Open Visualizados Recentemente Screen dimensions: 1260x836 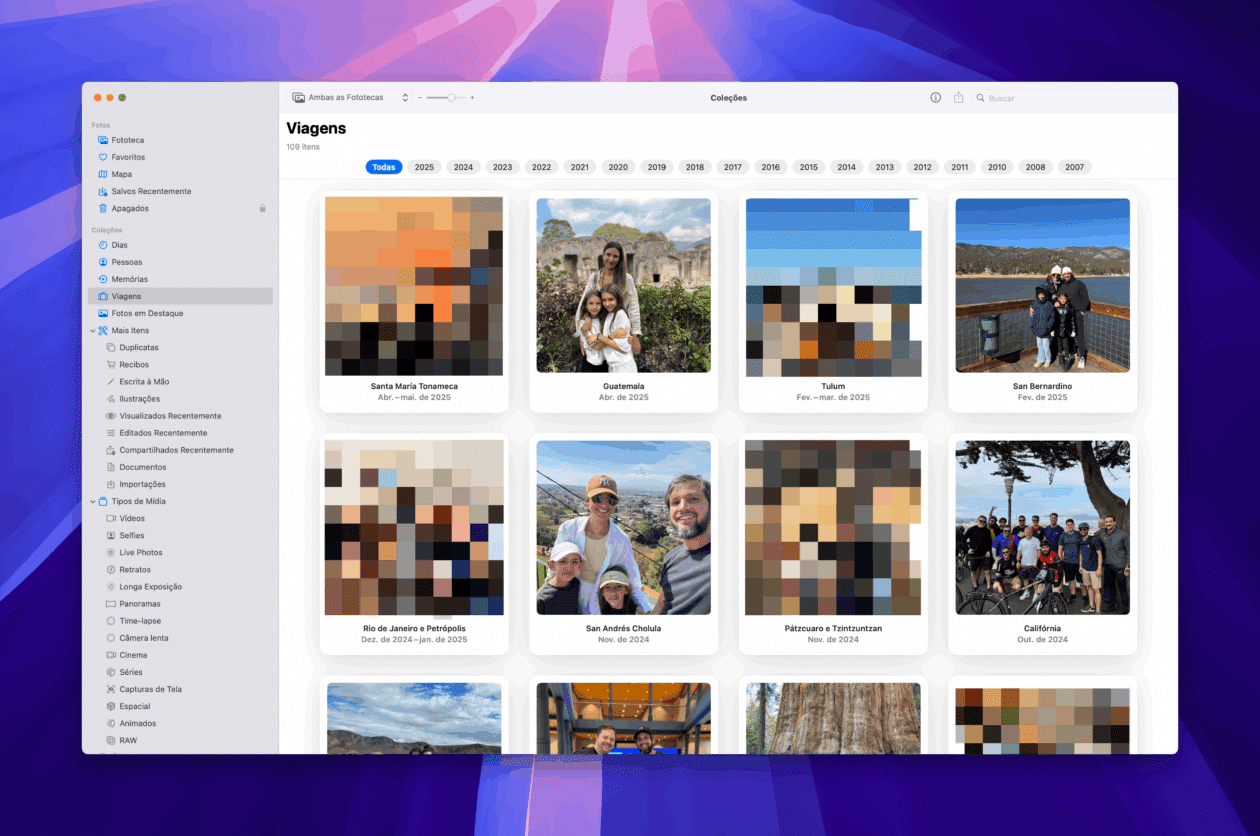tap(180, 415)
